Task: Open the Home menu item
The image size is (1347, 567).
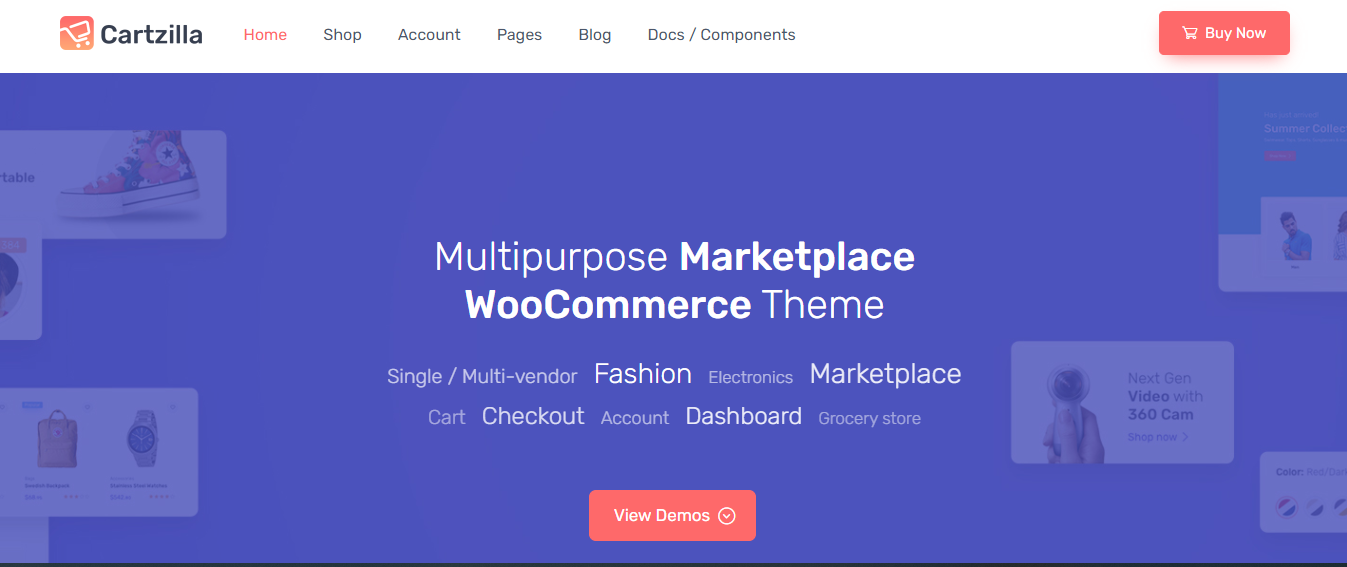Action: [x=265, y=34]
